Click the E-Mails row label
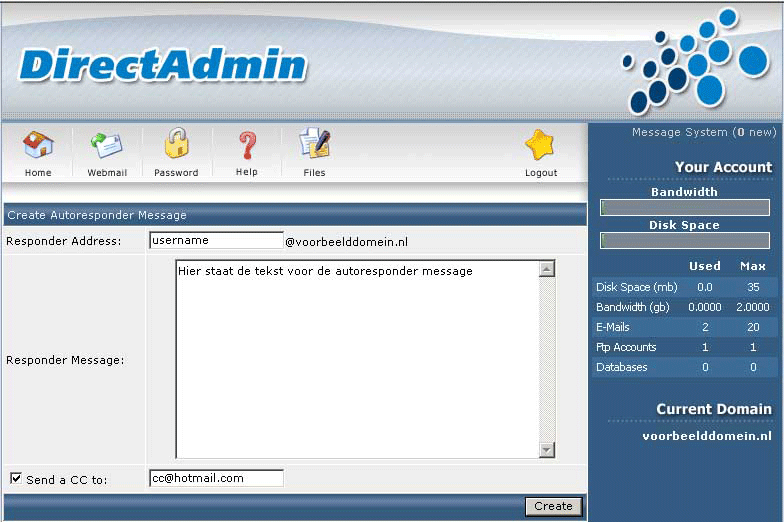Screen dimensions: 784x522 [x=612, y=327]
